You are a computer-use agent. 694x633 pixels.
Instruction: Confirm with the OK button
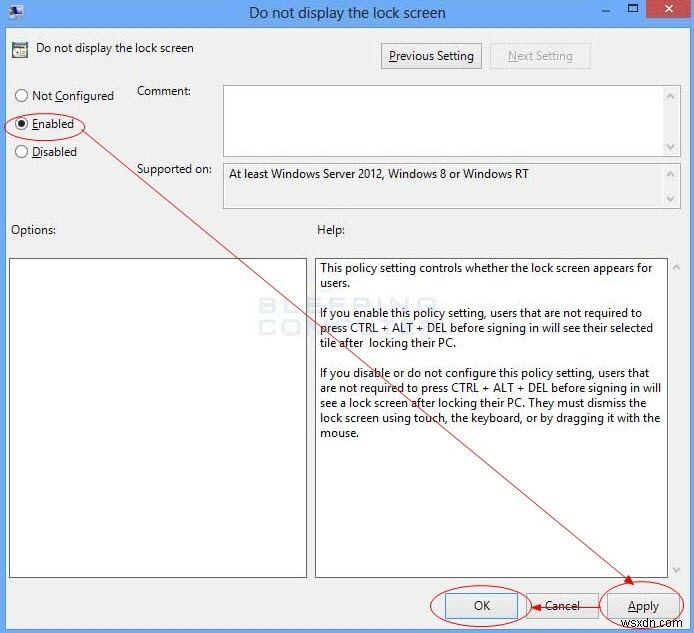click(x=482, y=606)
